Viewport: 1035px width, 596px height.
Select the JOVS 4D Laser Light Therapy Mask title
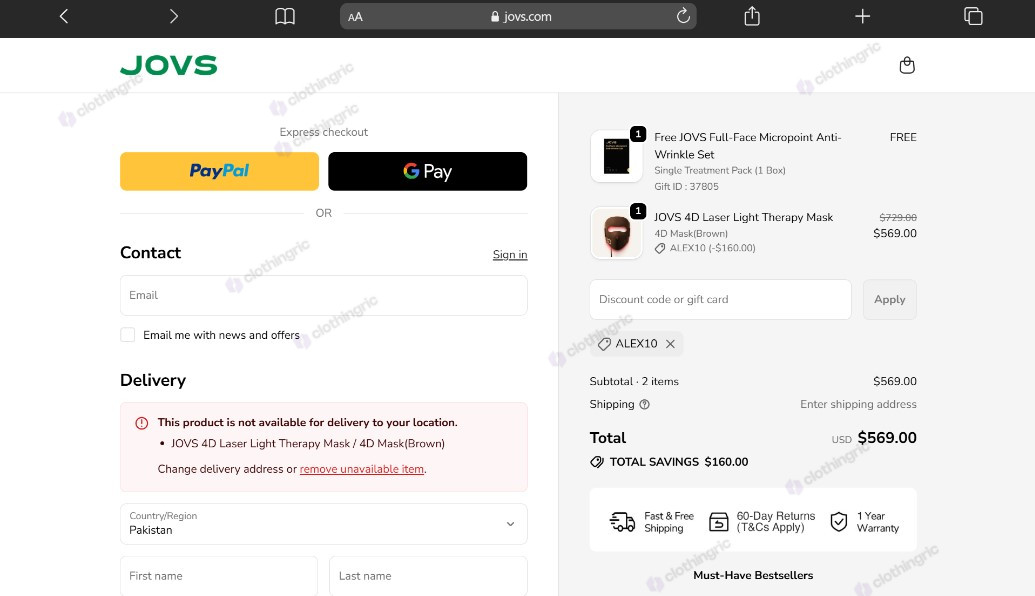(x=743, y=217)
